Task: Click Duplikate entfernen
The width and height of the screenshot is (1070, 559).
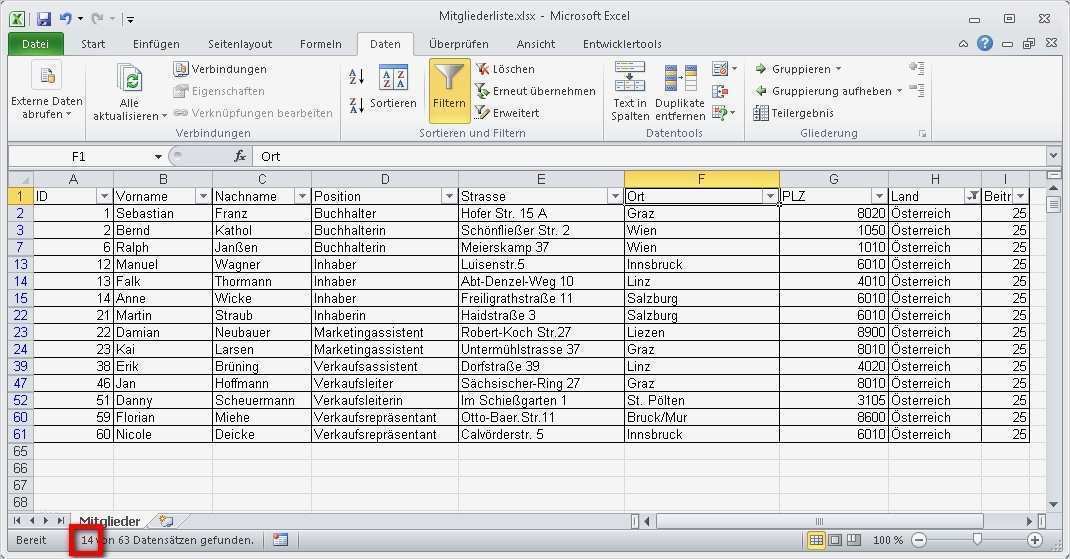Action: click(680, 93)
